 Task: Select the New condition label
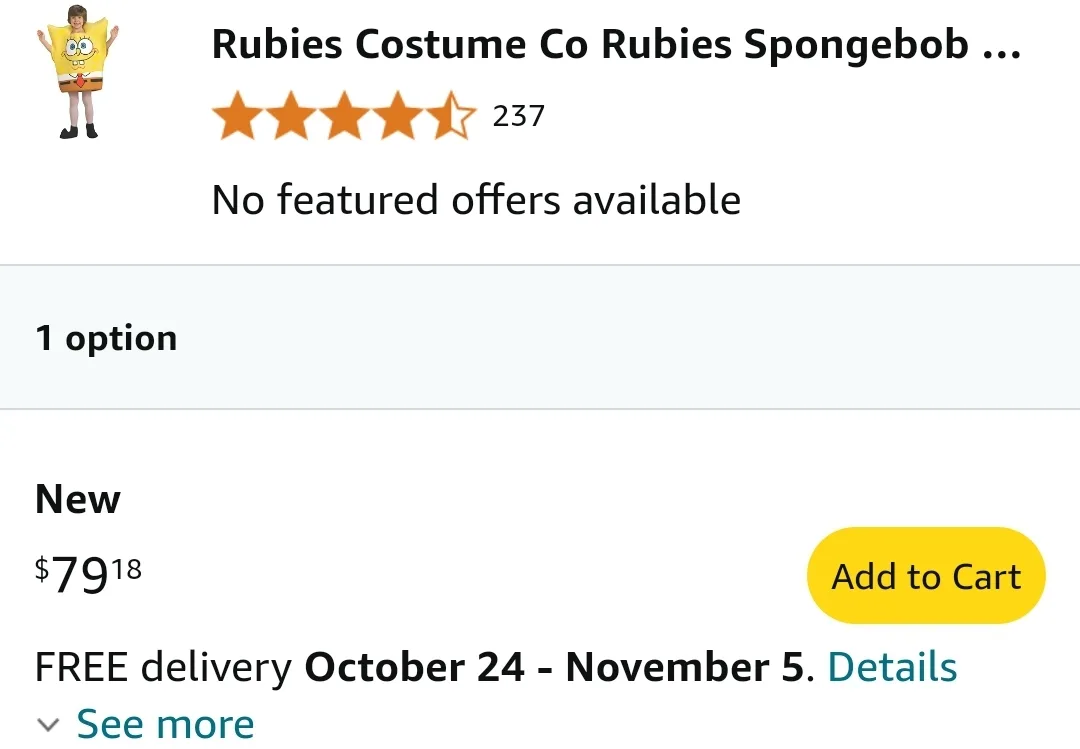[x=77, y=498]
